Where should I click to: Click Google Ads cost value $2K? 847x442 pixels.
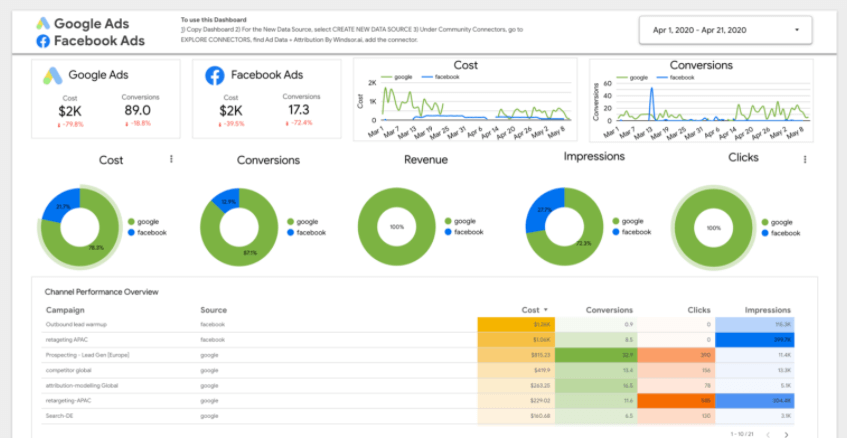[70, 111]
